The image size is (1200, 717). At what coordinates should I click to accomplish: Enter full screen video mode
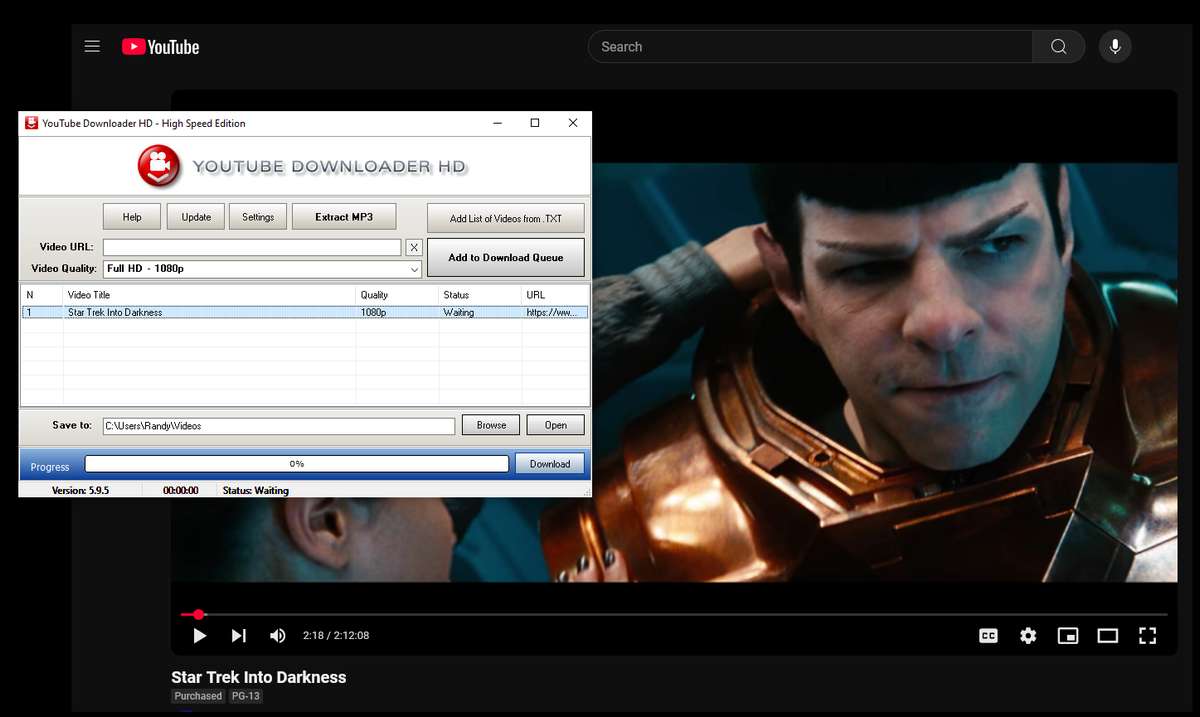coord(1148,636)
